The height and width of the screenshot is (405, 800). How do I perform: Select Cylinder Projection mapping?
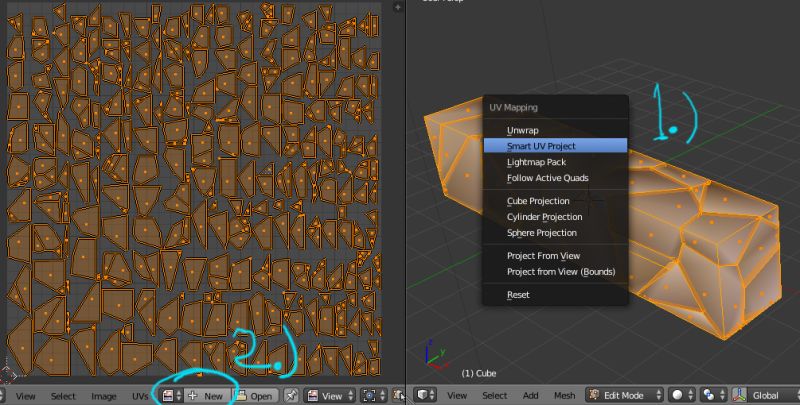(555, 217)
